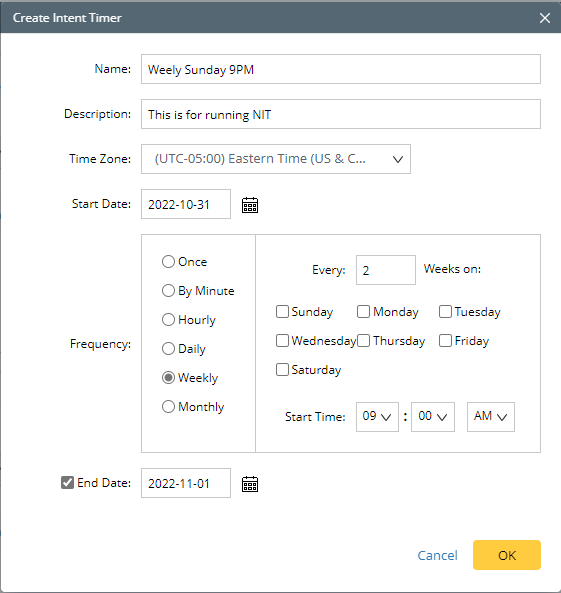Enable the Monday checkbox

364,312
